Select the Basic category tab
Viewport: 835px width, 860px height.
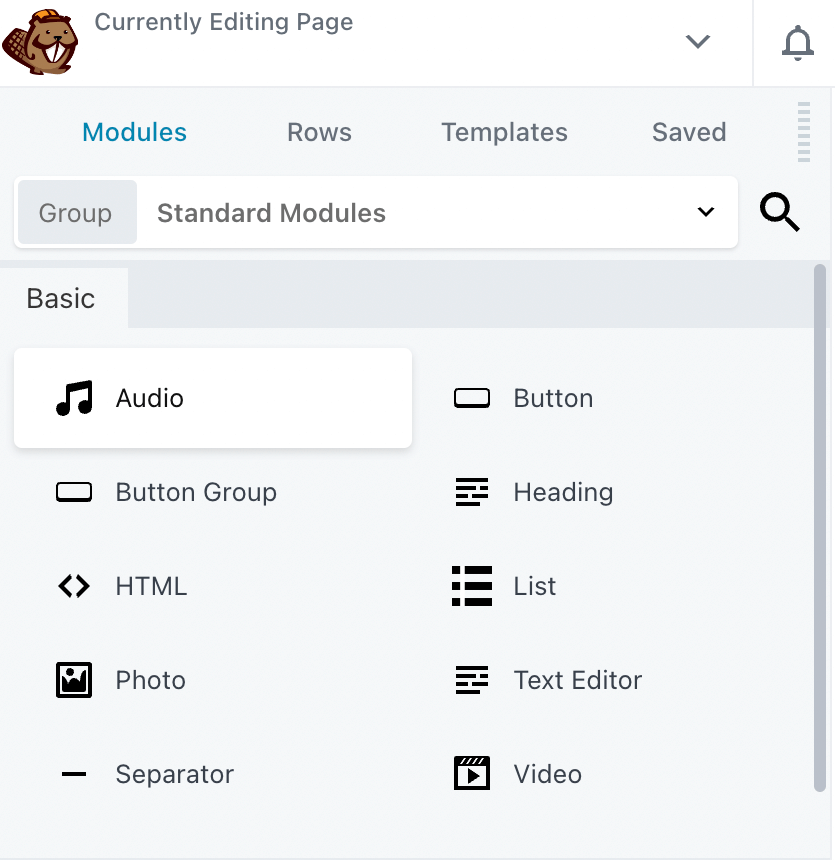pyautogui.click(x=62, y=297)
